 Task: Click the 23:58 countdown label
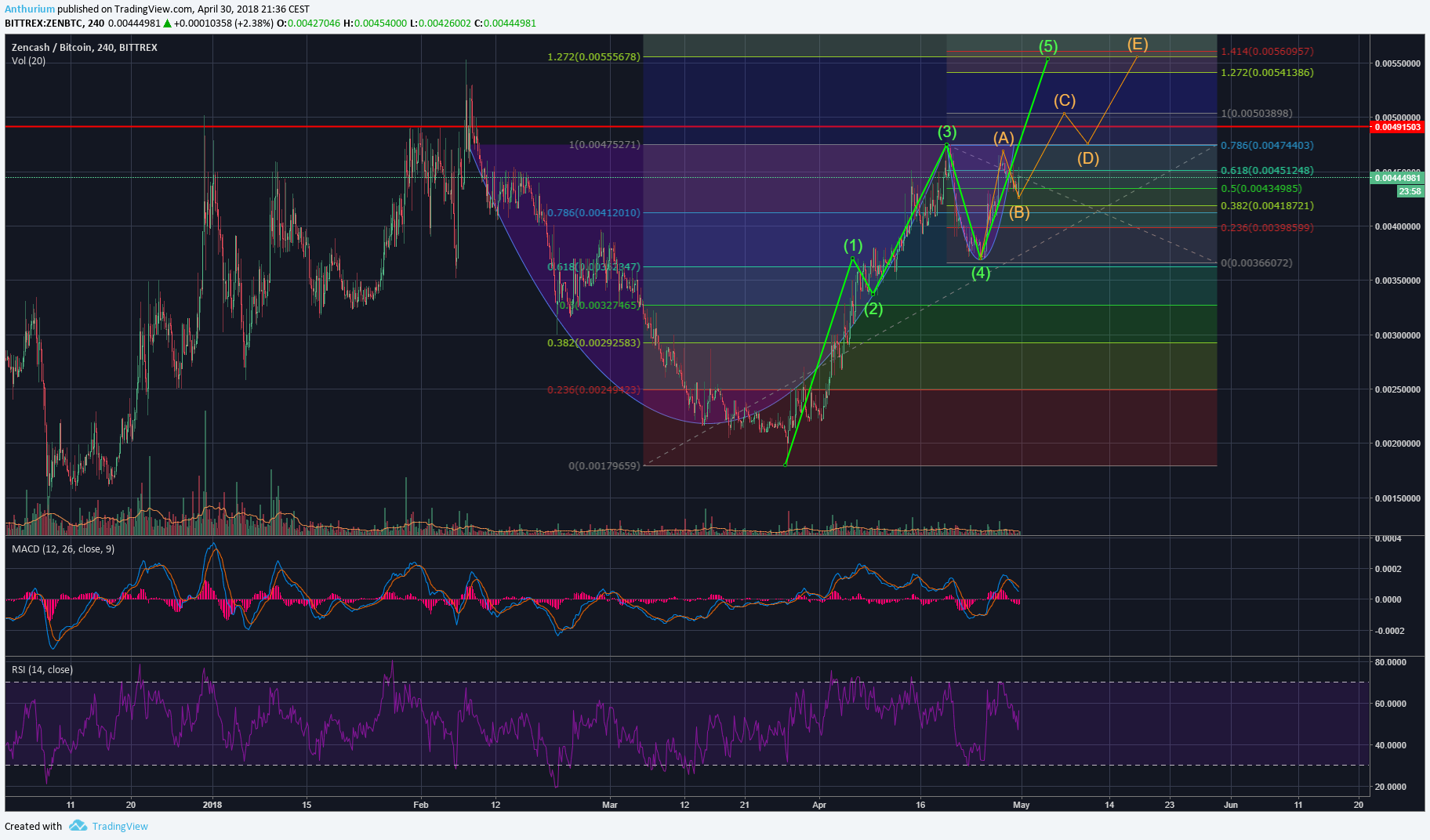(x=1410, y=191)
